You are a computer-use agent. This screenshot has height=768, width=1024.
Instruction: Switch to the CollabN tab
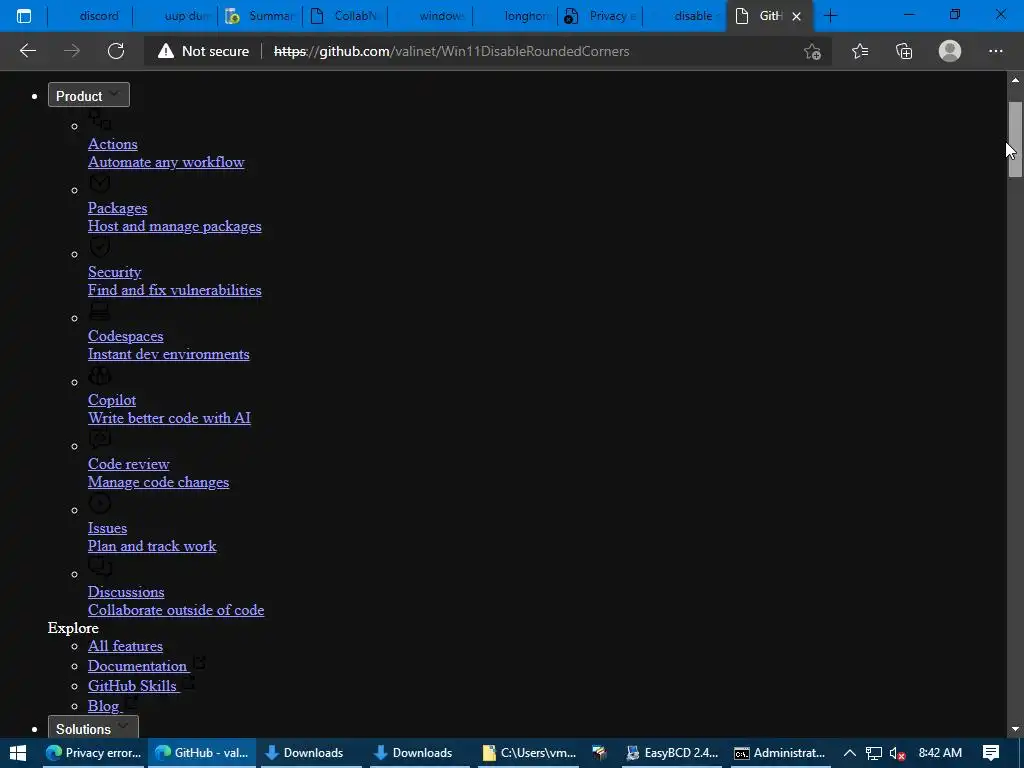click(x=345, y=16)
